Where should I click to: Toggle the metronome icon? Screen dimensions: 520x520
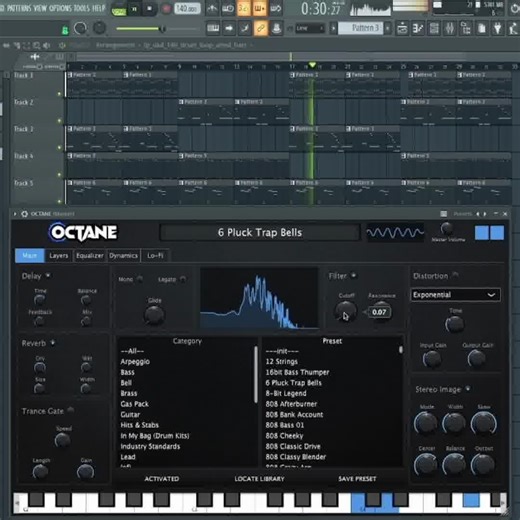pos(212,8)
